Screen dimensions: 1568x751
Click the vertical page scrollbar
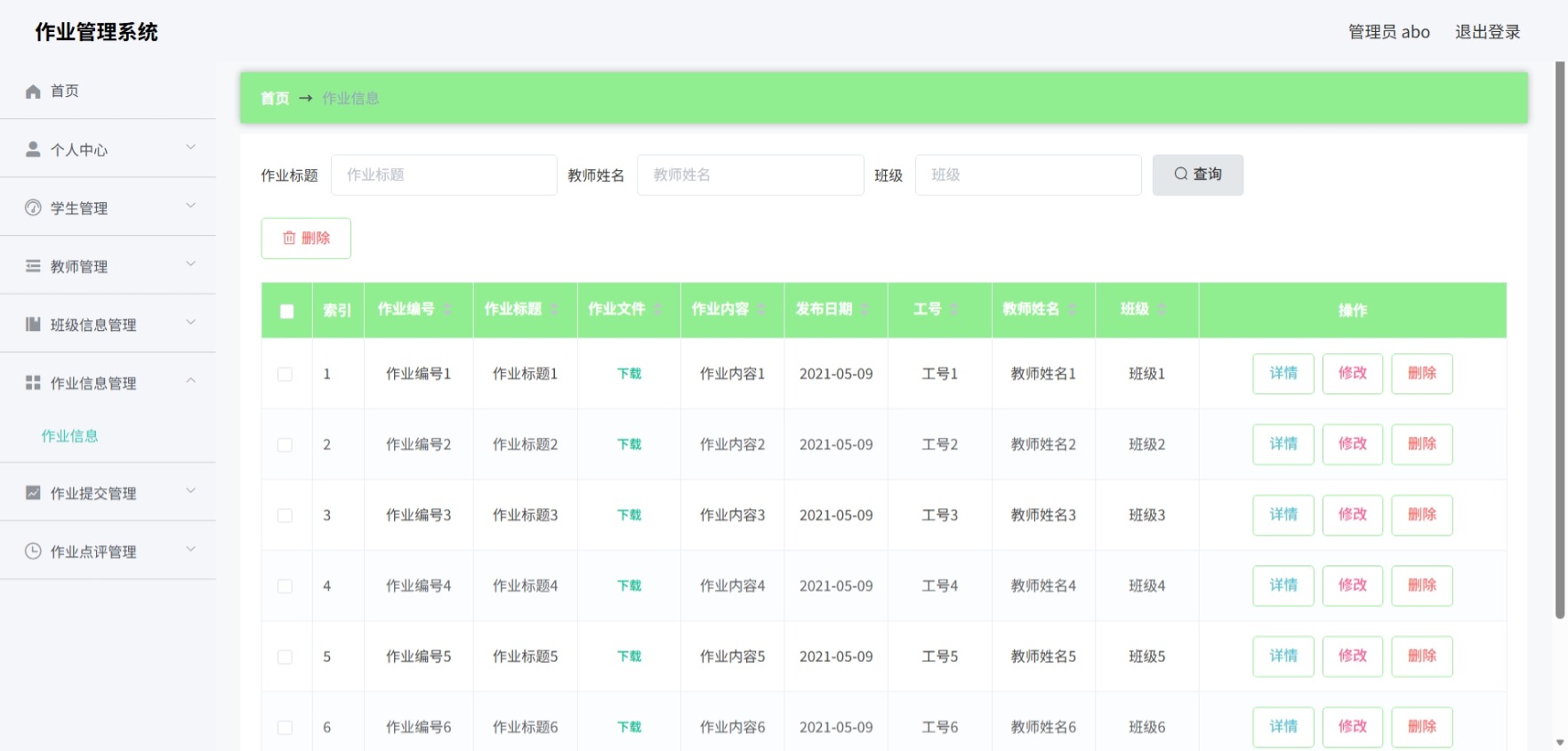coord(1560,338)
